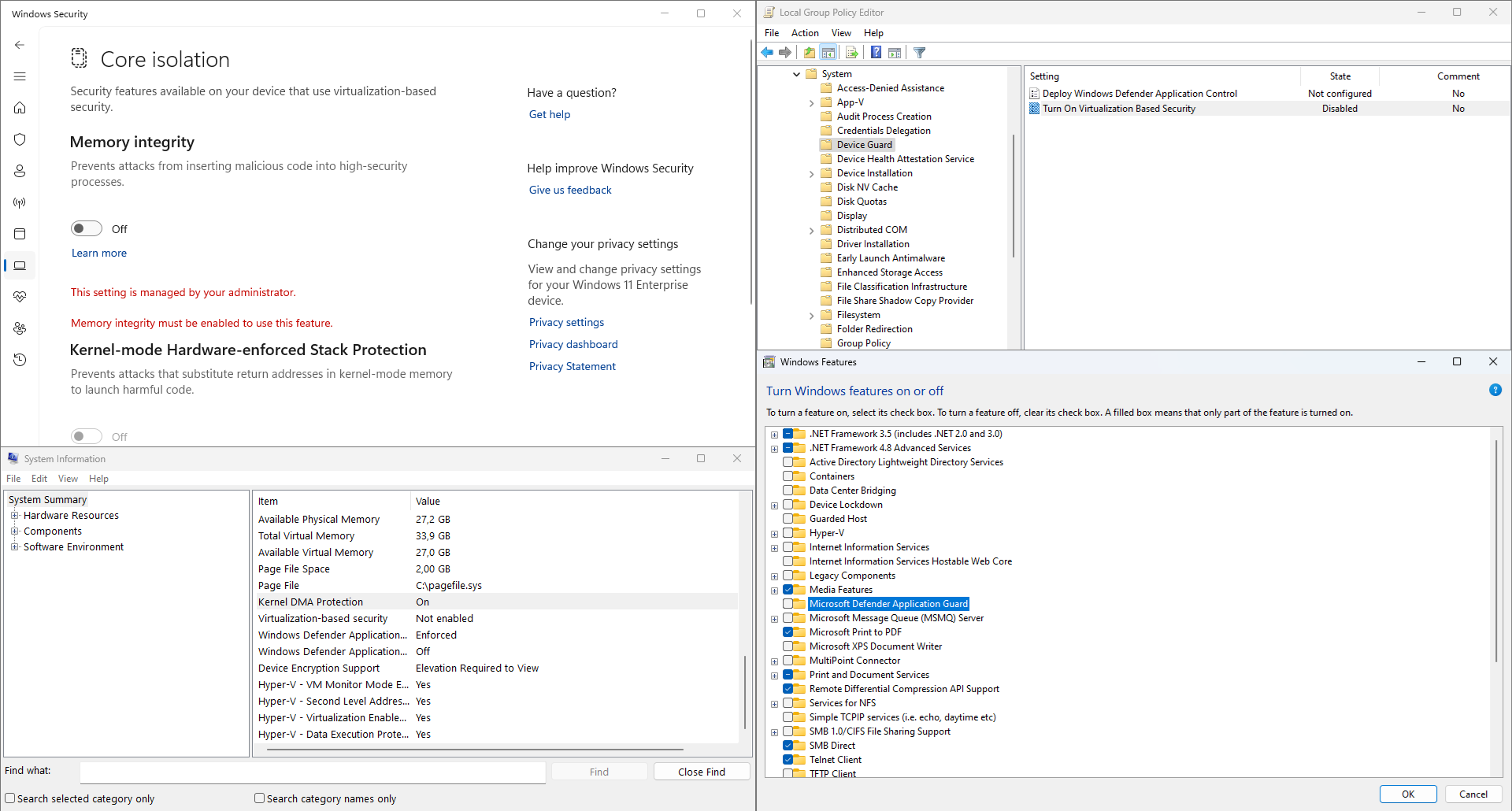The height and width of the screenshot is (811, 1512).
Task: Click the Forward arrow in Group Policy toolbar
Action: (785, 53)
